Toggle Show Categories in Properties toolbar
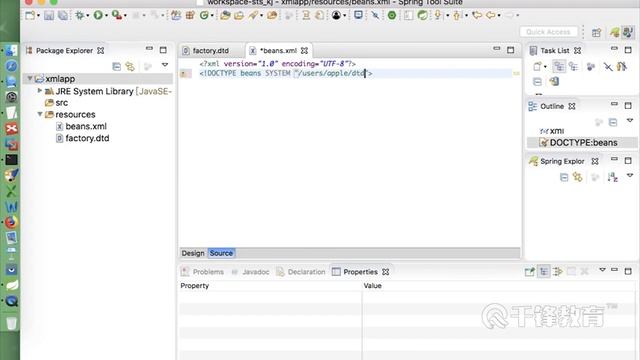 pyautogui.click(x=544, y=272)
